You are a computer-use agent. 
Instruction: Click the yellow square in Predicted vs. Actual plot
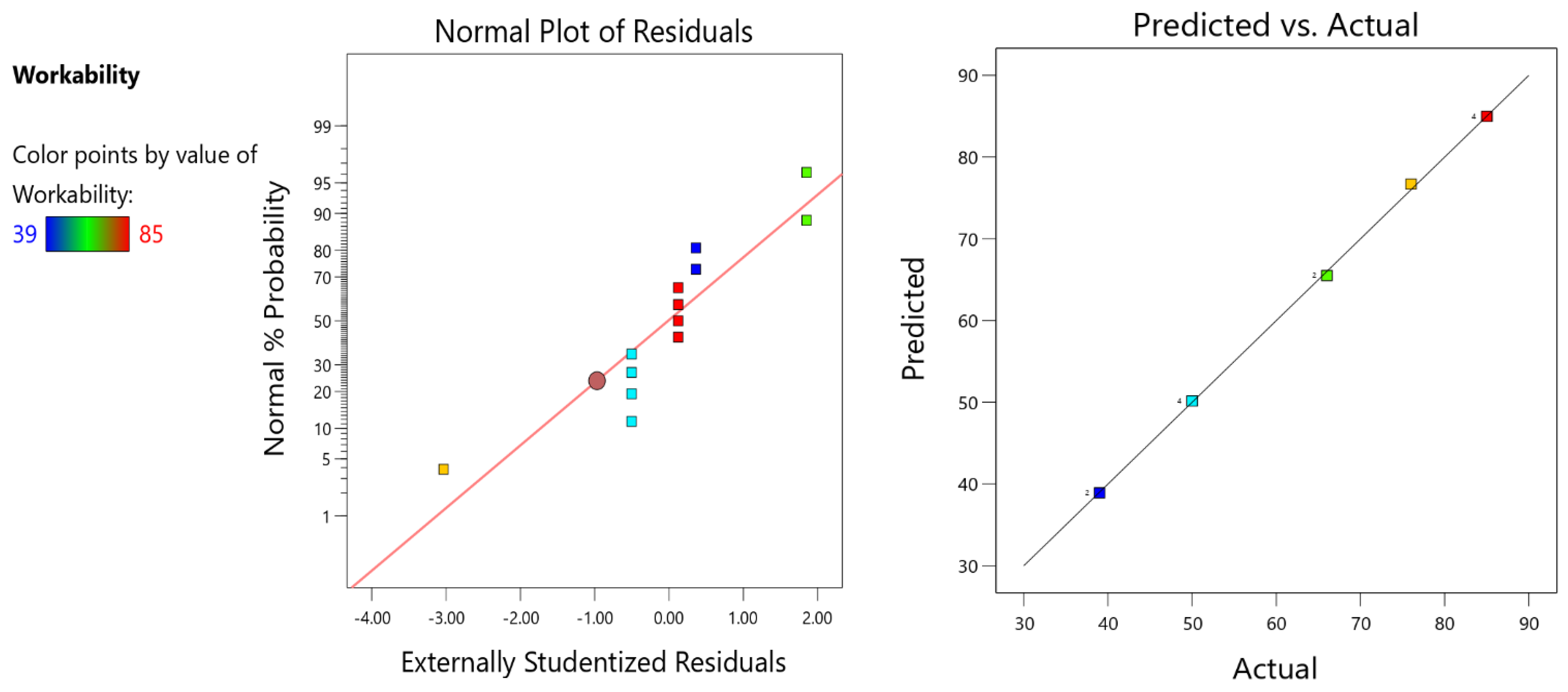(x=1410, y=184)
